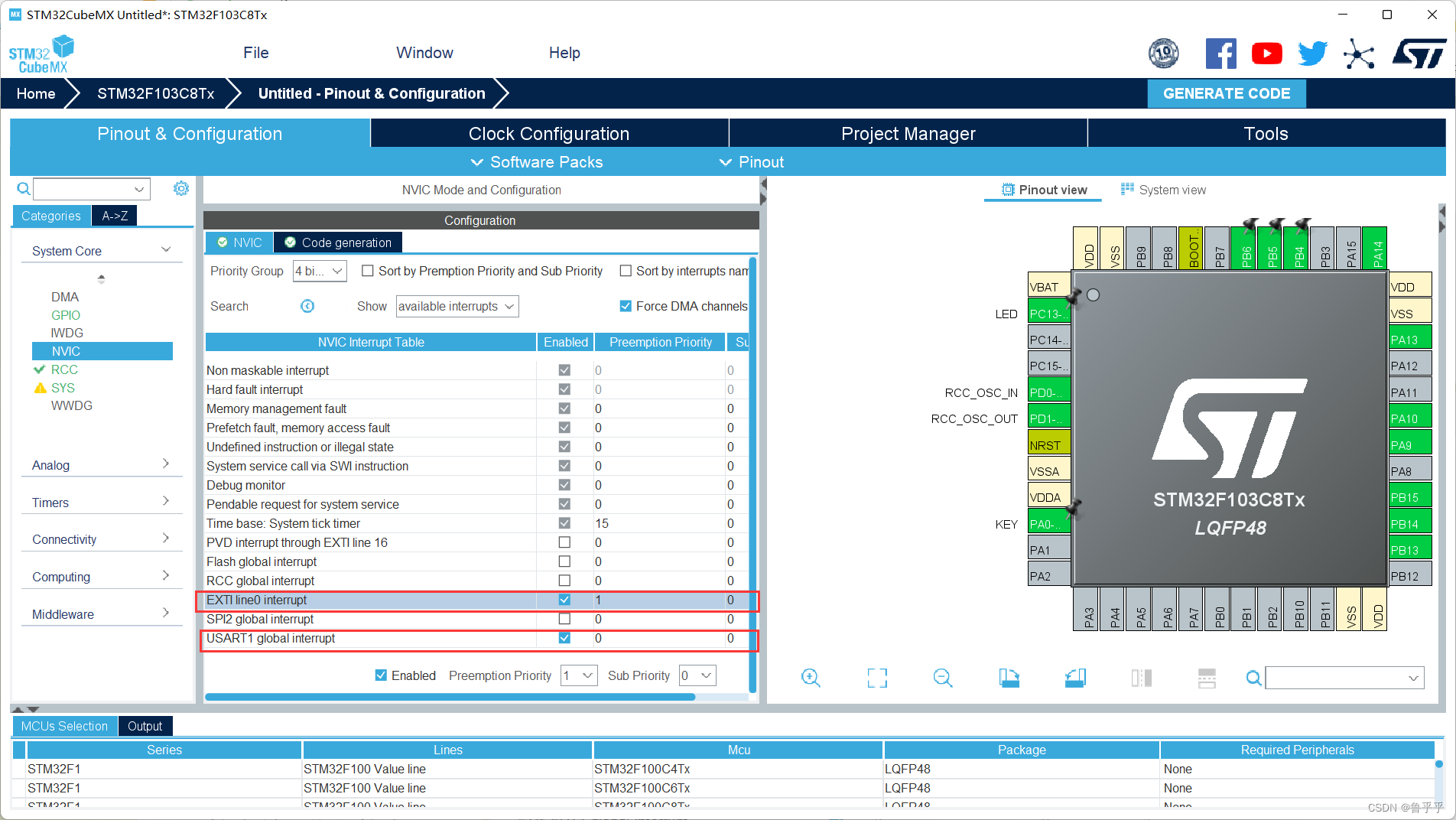Screen dimensions: 1456x820
Task: Enable PVD interrupt through EXTI line 16
Action: point(564,542)
